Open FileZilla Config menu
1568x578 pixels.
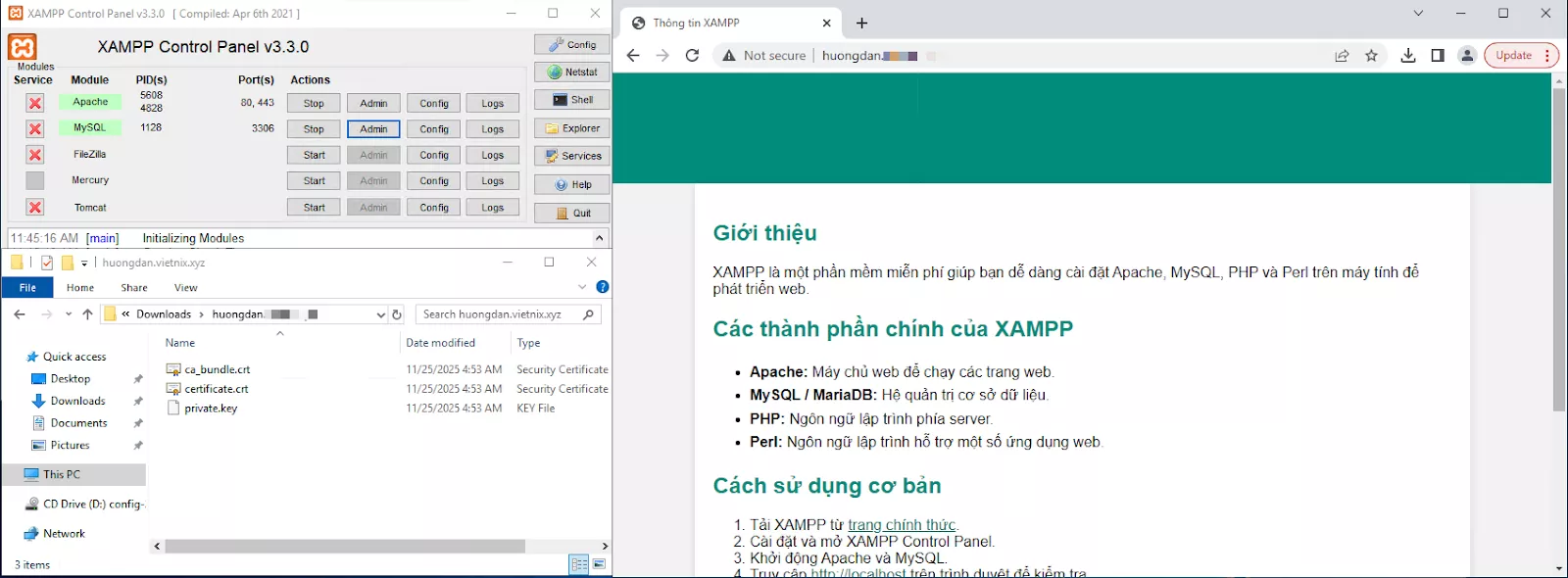click(434, 155)
